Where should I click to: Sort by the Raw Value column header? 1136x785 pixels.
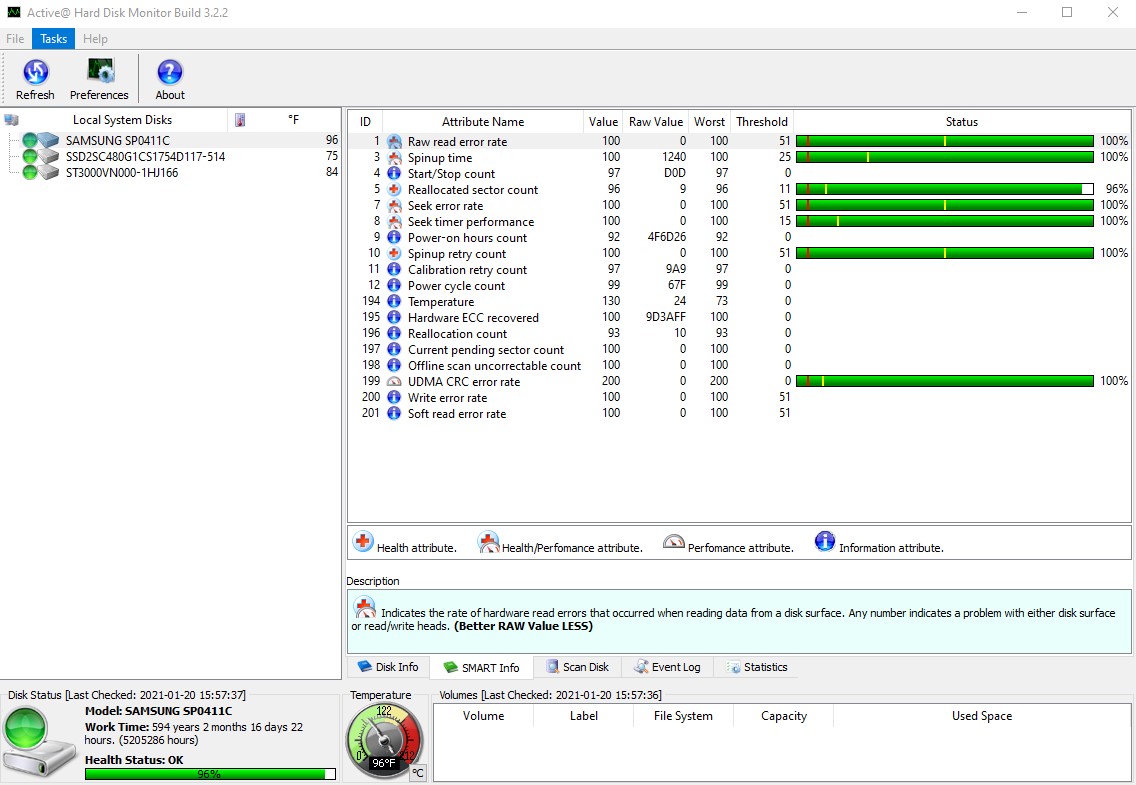coord(655,122)
